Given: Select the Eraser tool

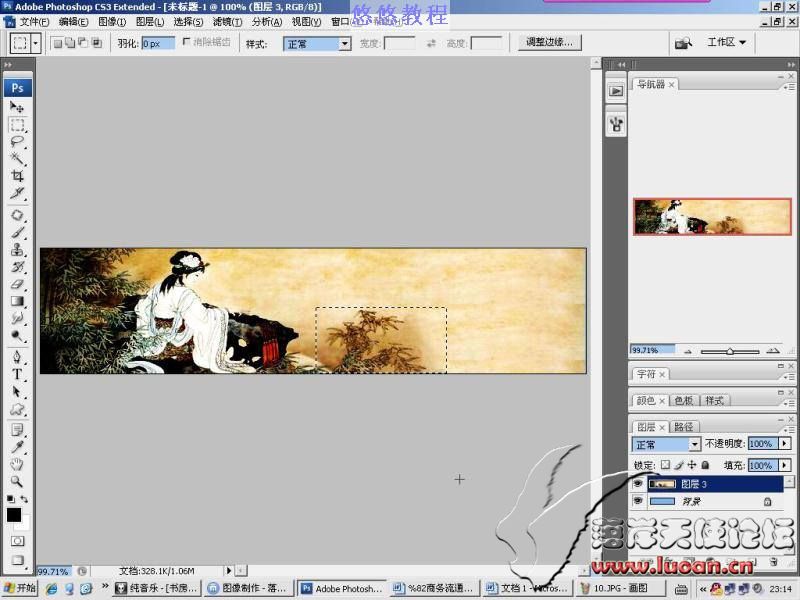Looking at the screenshot, I should click(17, 284).
